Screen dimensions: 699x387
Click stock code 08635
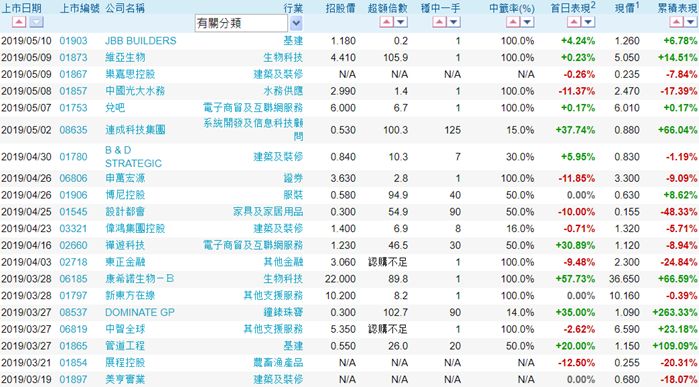[73, 130]
